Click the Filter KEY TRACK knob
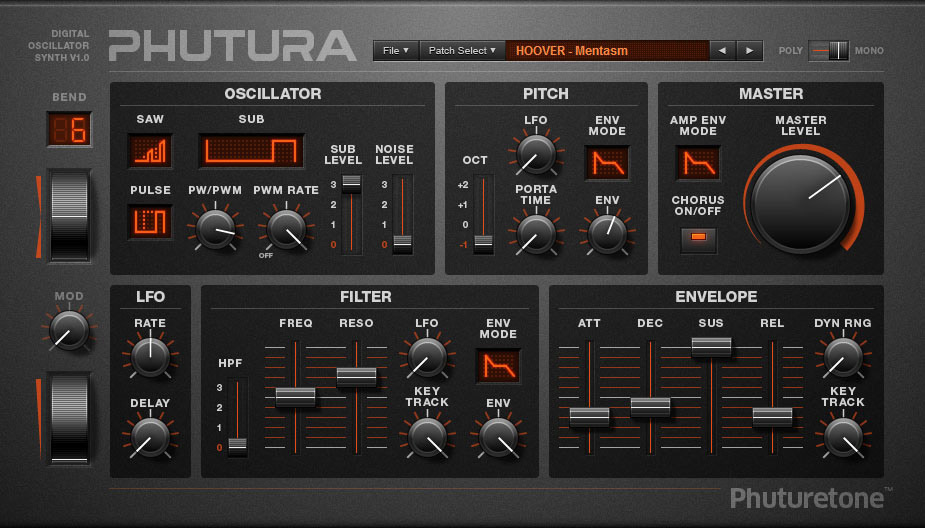The height and width of the screenshot is (528, 925). (427, 437)
